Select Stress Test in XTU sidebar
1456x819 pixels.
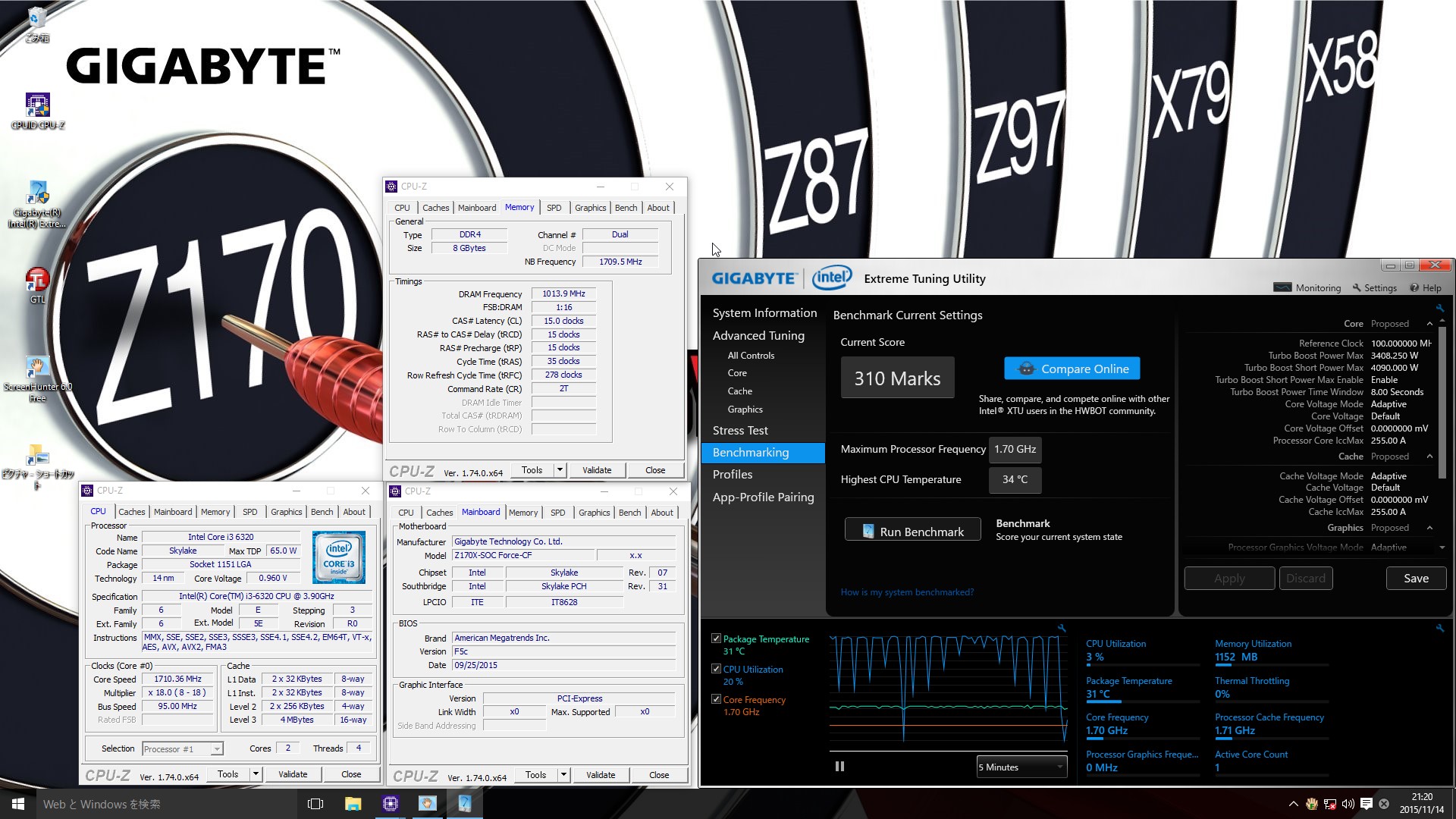[740, 430]
